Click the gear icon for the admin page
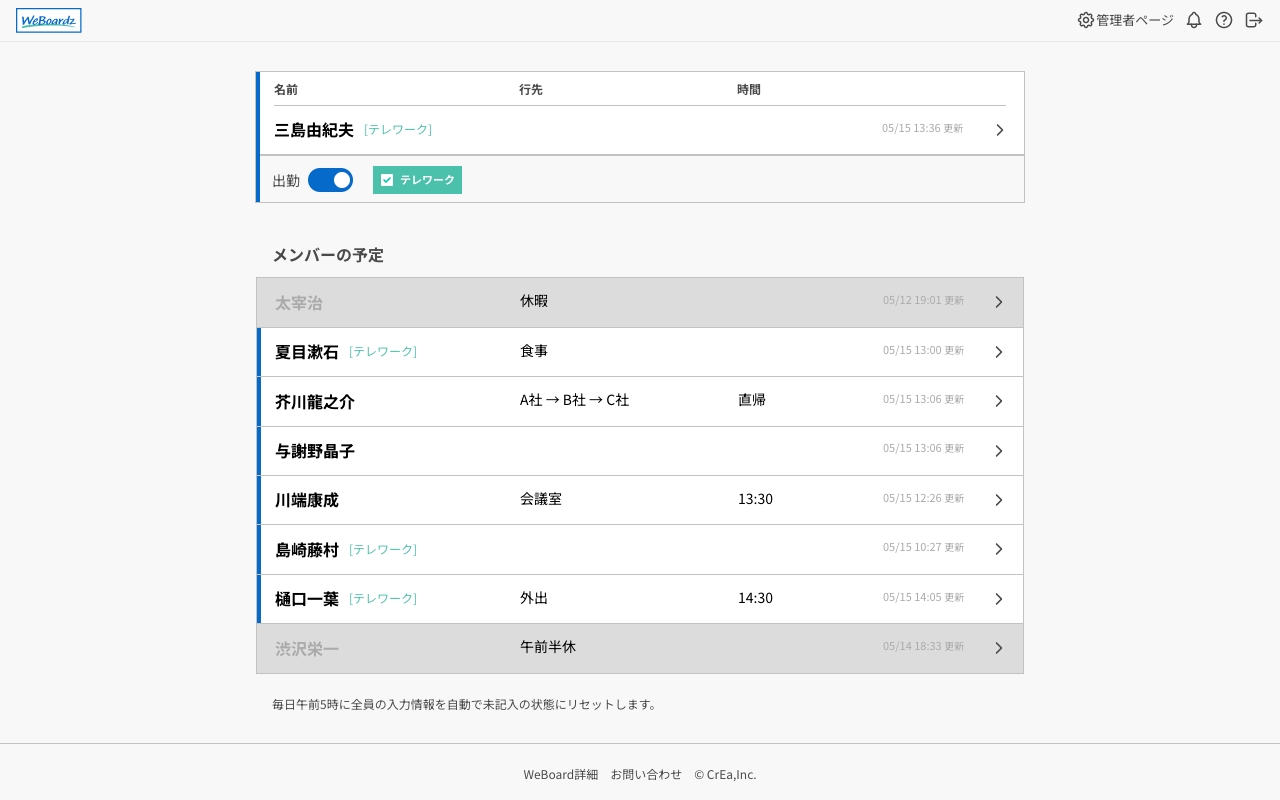 [1085, 20]
